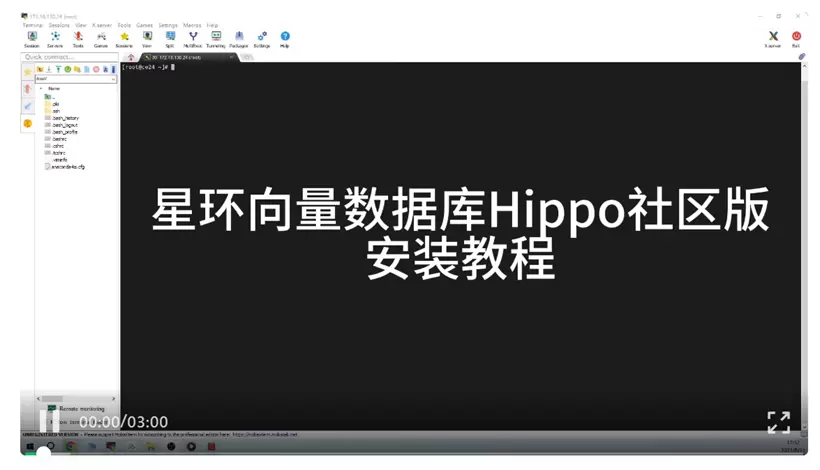The width and height of the screenshot is (820, 470).
Task: Pause the video playback
Action: click(46, 421)
